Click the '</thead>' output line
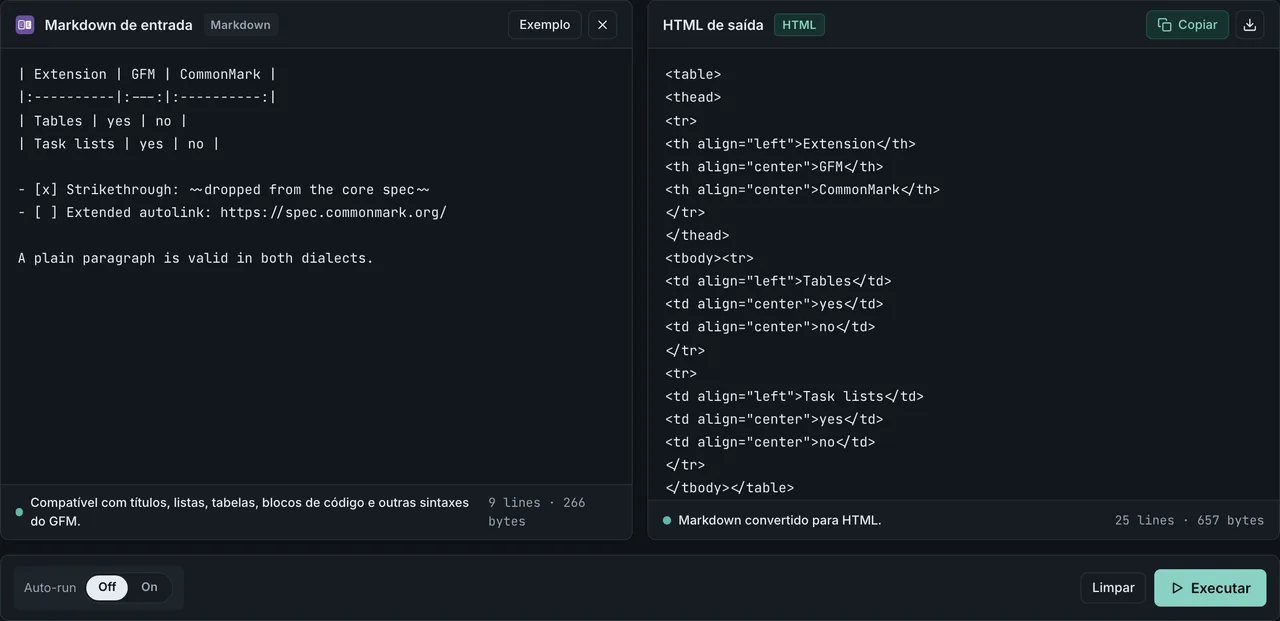1280x621 pixels. (697, 235)
